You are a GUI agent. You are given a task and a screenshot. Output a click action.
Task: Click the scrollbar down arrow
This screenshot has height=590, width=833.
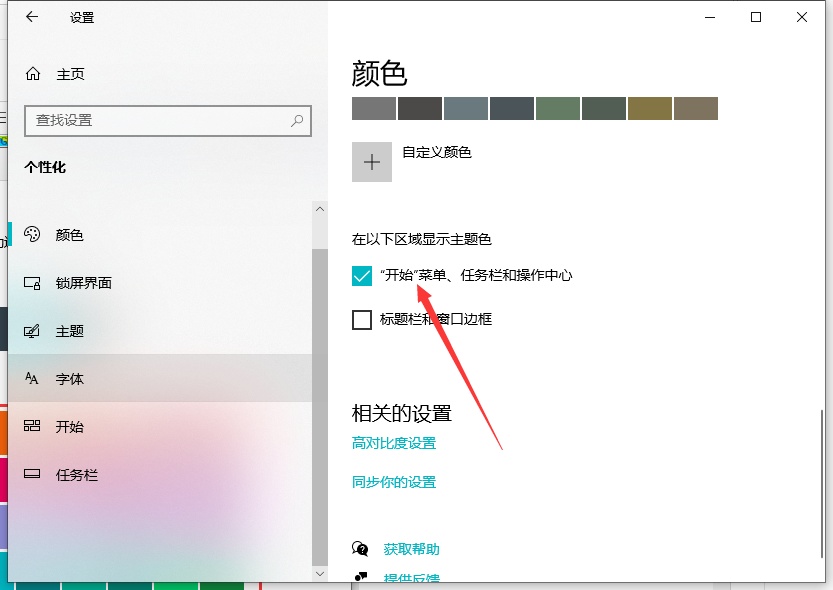coord(320,575)
